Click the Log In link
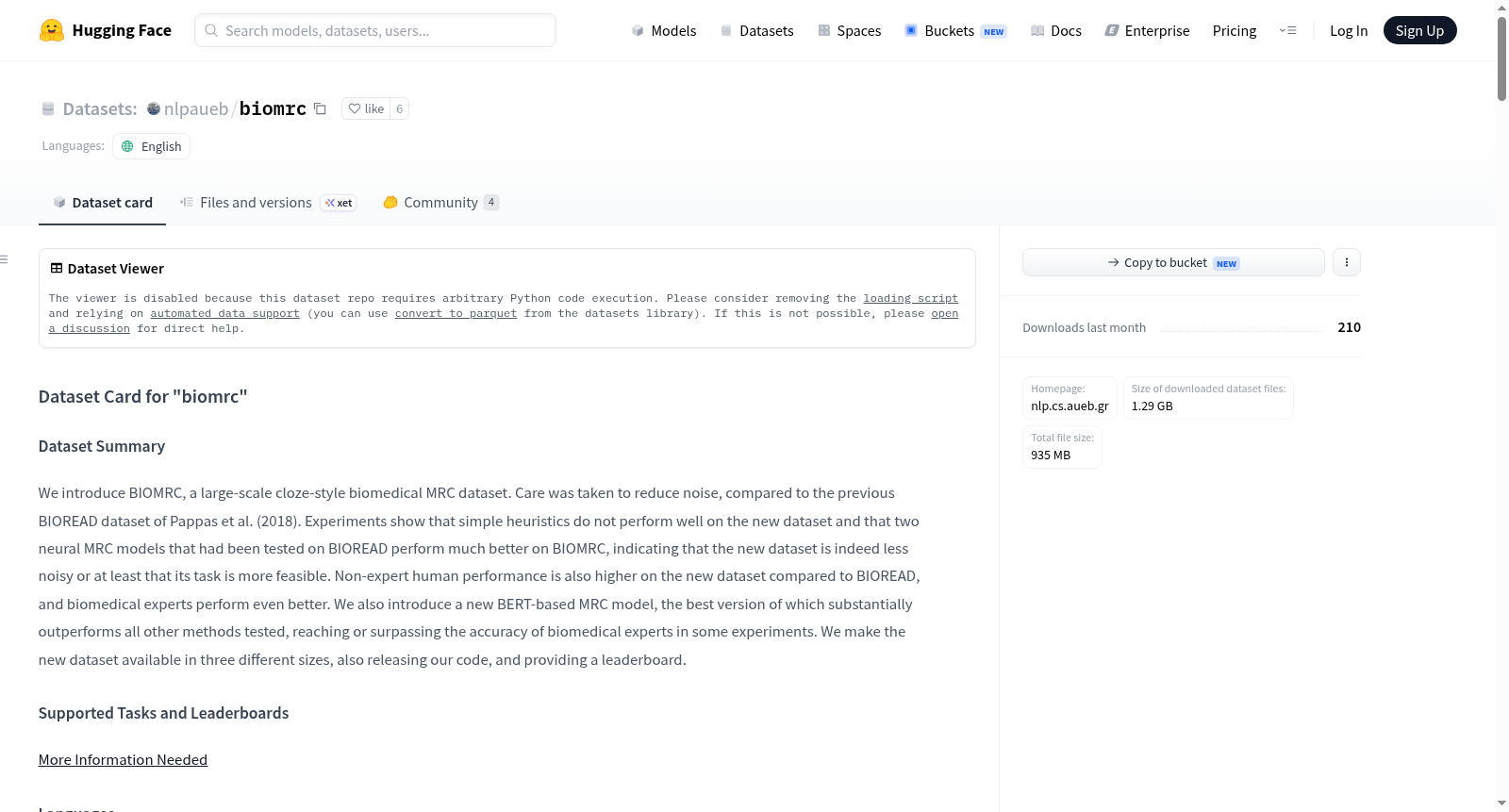 1349,30
